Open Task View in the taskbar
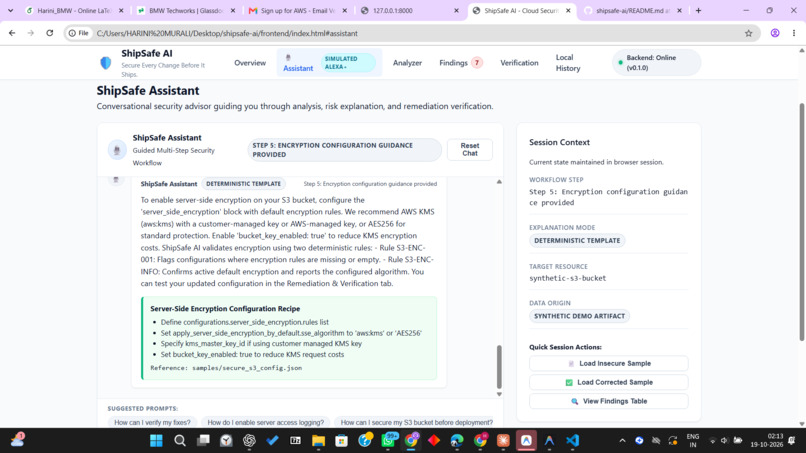This screenshot has width=806, height=453. (203, 441)
